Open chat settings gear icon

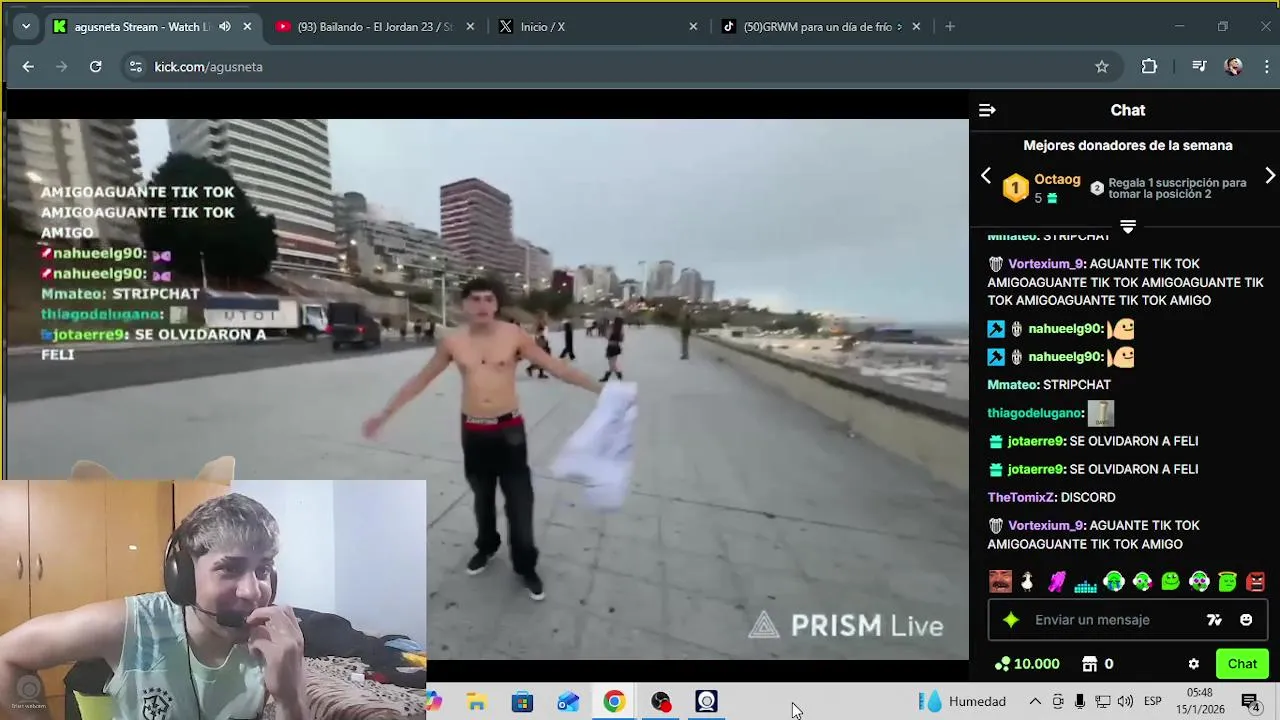coord(1193,664)
